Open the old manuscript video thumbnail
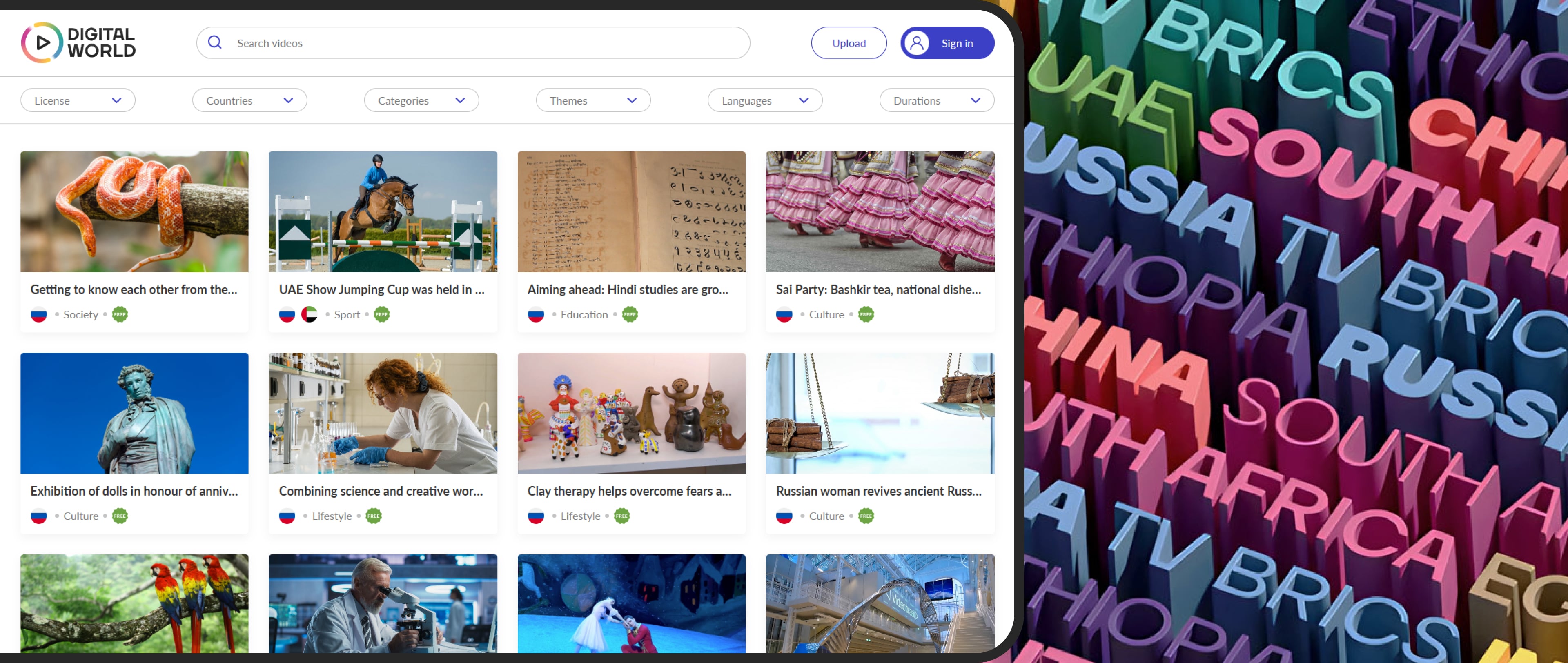The width and height of the screenshot is (1568, 663). click(x=631, y=211)
